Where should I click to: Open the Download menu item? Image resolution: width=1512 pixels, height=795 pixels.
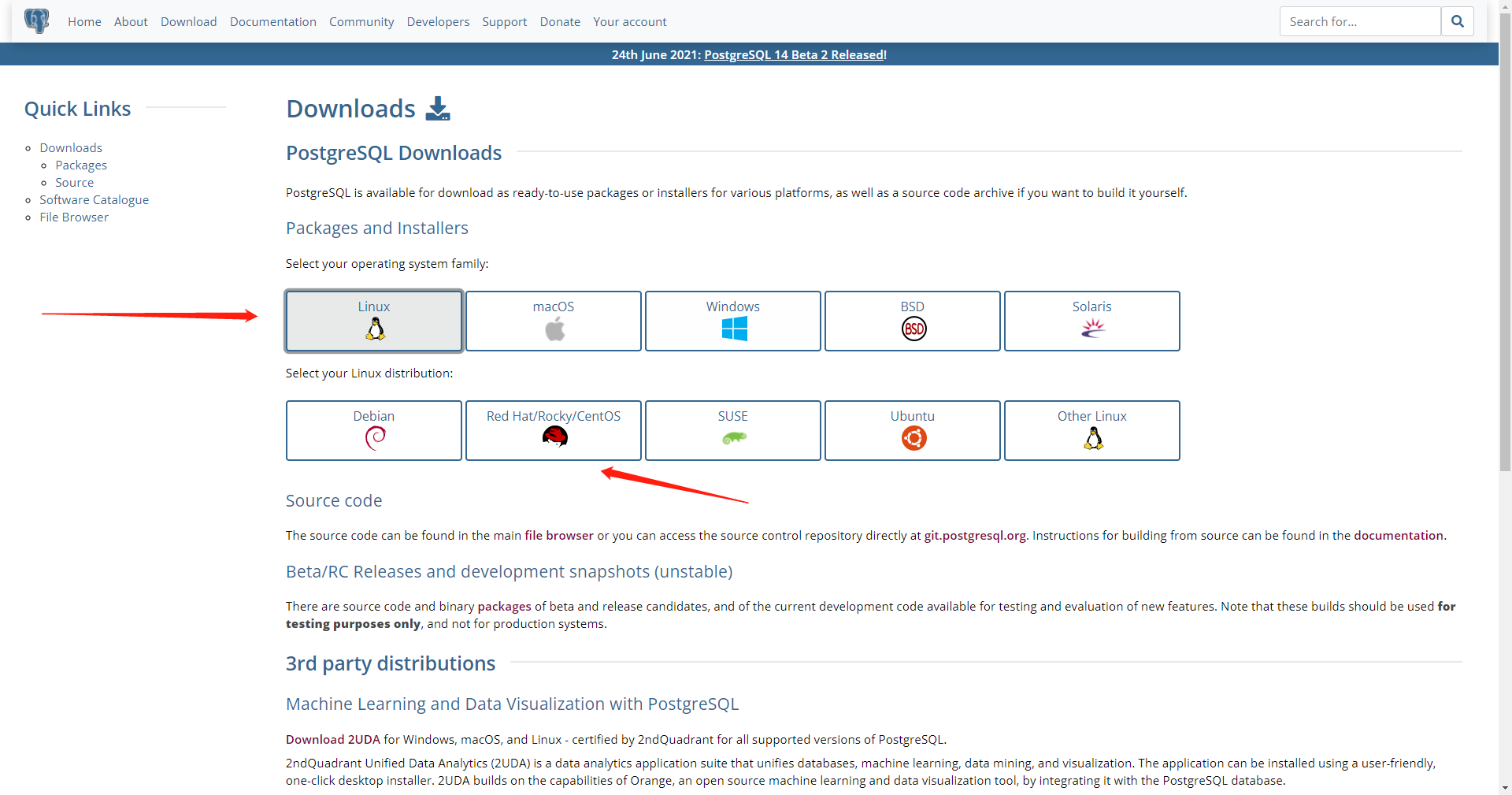[189, 22]
